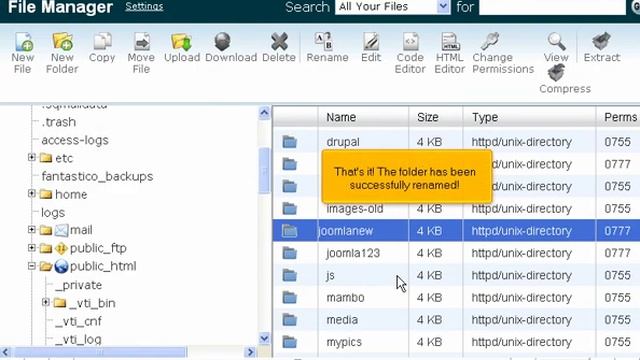Image resolution: width=640 pixels, height=360 pixels.
Task: Select the mypics folder name
Action: click(x=344, y=342)
